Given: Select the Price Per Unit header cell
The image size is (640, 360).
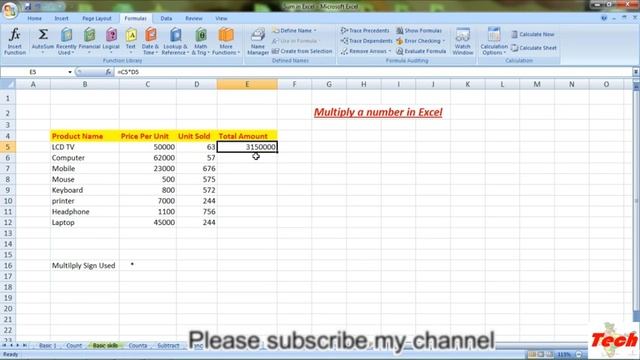Looking at the screenshot, I should click(148, 136).
